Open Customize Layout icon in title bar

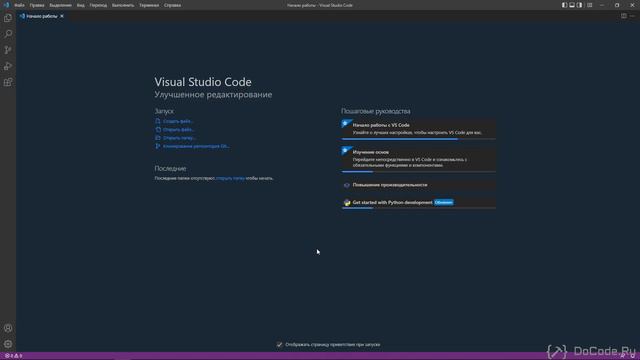pos(589,5)
